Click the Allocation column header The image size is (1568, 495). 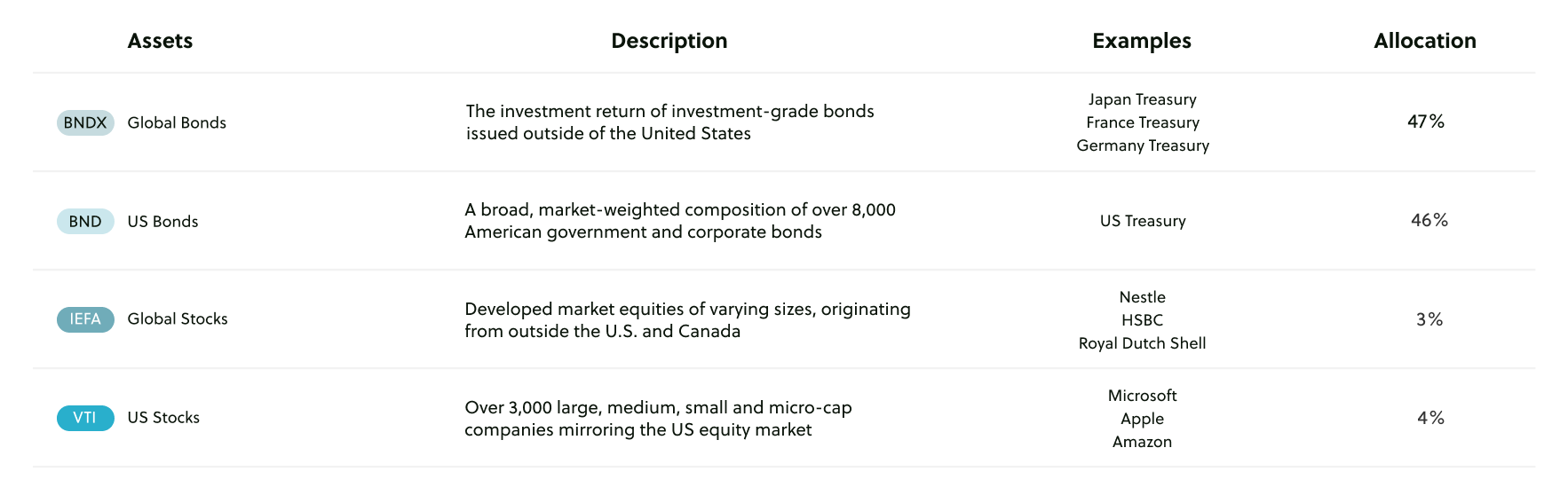(x=1424, y=41)
